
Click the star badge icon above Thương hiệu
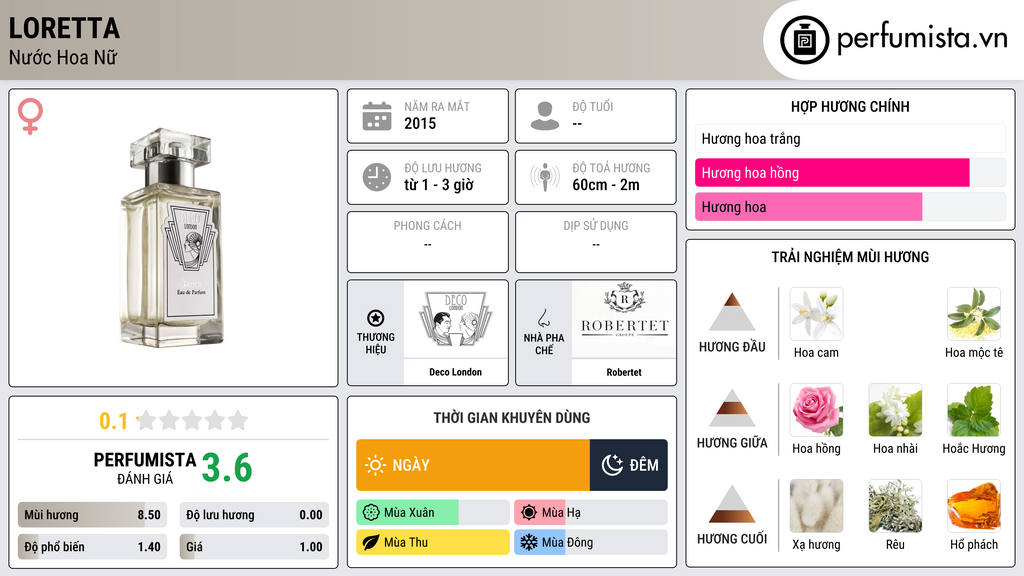376,318
